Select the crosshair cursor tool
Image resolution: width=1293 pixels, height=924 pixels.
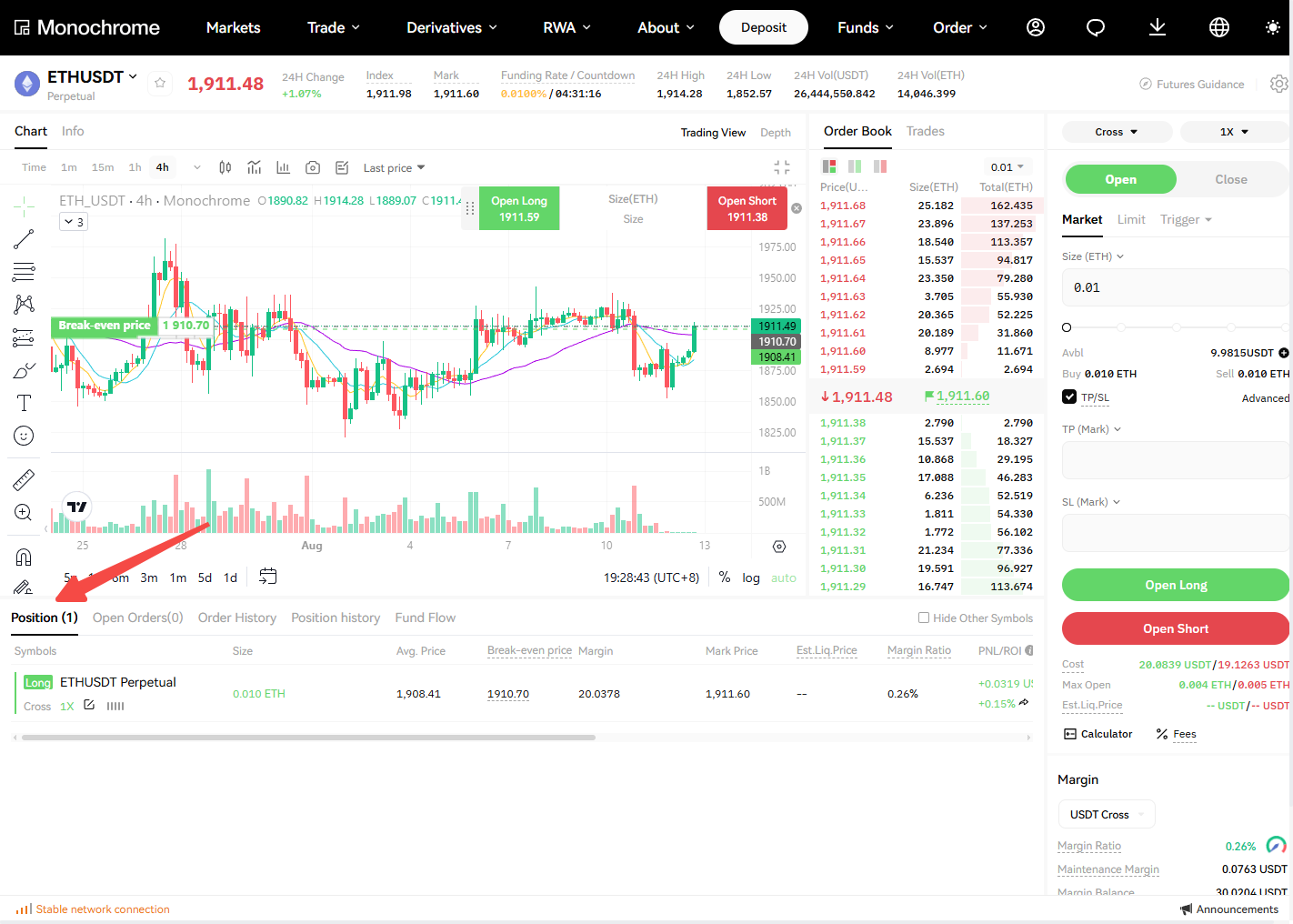(24, 206)
